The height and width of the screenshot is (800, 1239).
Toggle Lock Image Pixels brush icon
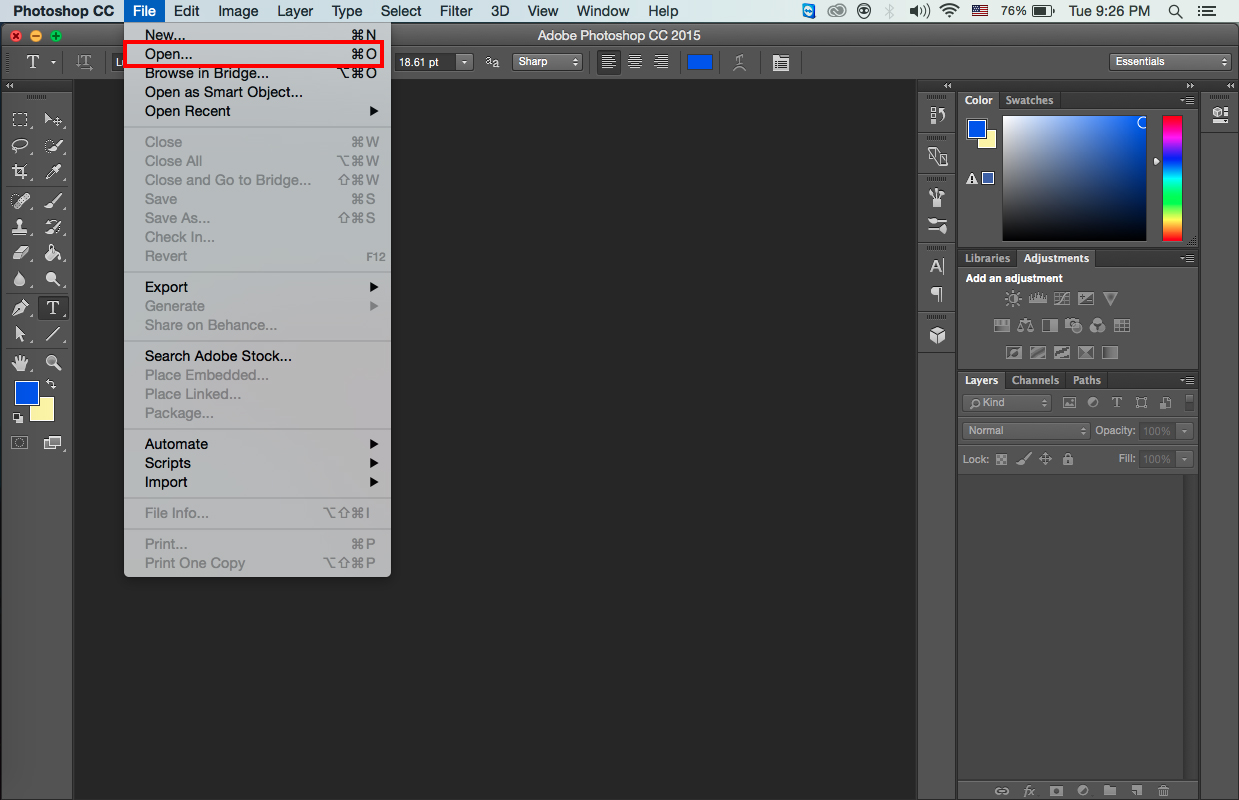point(1024,459)
